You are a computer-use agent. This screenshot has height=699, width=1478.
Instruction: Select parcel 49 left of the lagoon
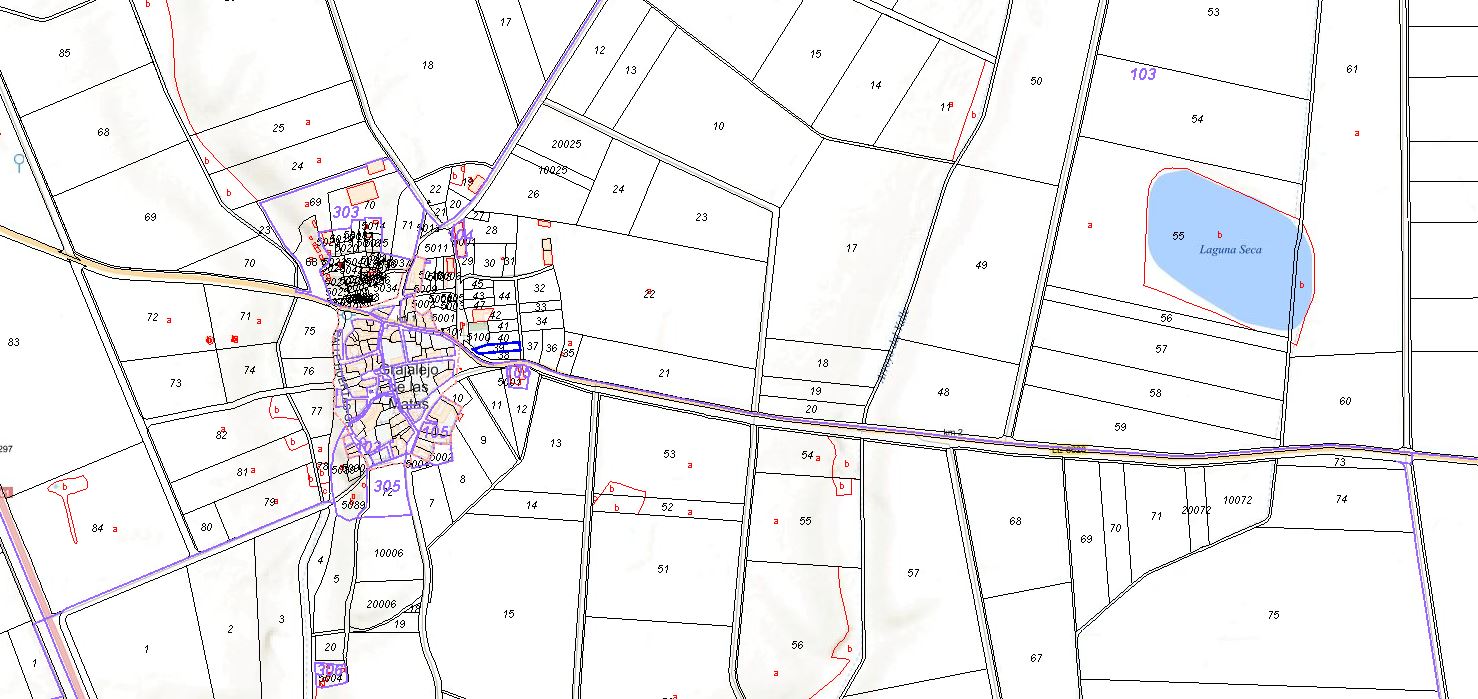[981, 265]
